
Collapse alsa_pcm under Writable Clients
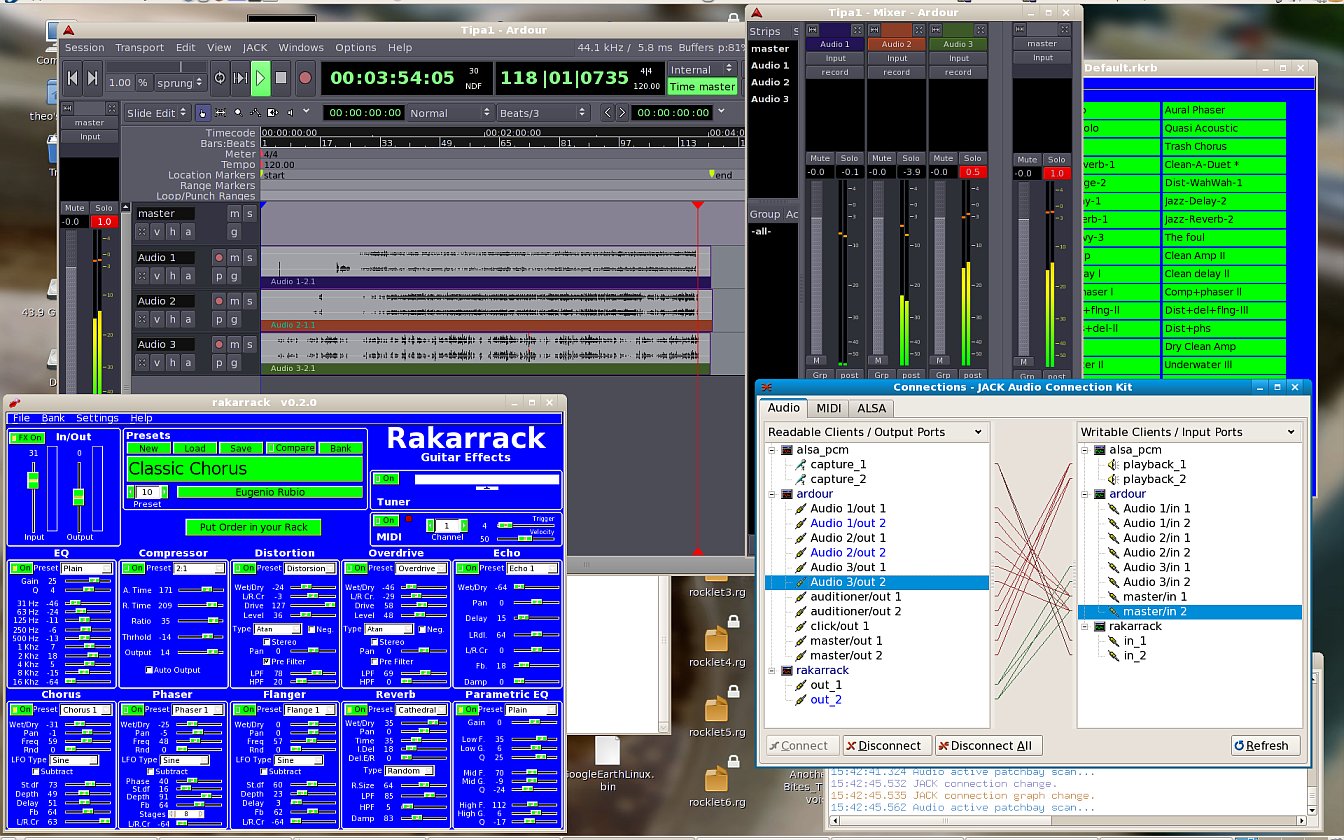click(1085, 450)
